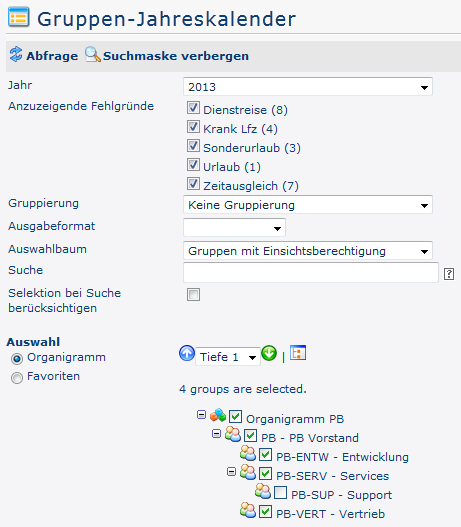Click the Abfrage refresh icon
This screenshot has height=527, width=461.
click(16, 54)
